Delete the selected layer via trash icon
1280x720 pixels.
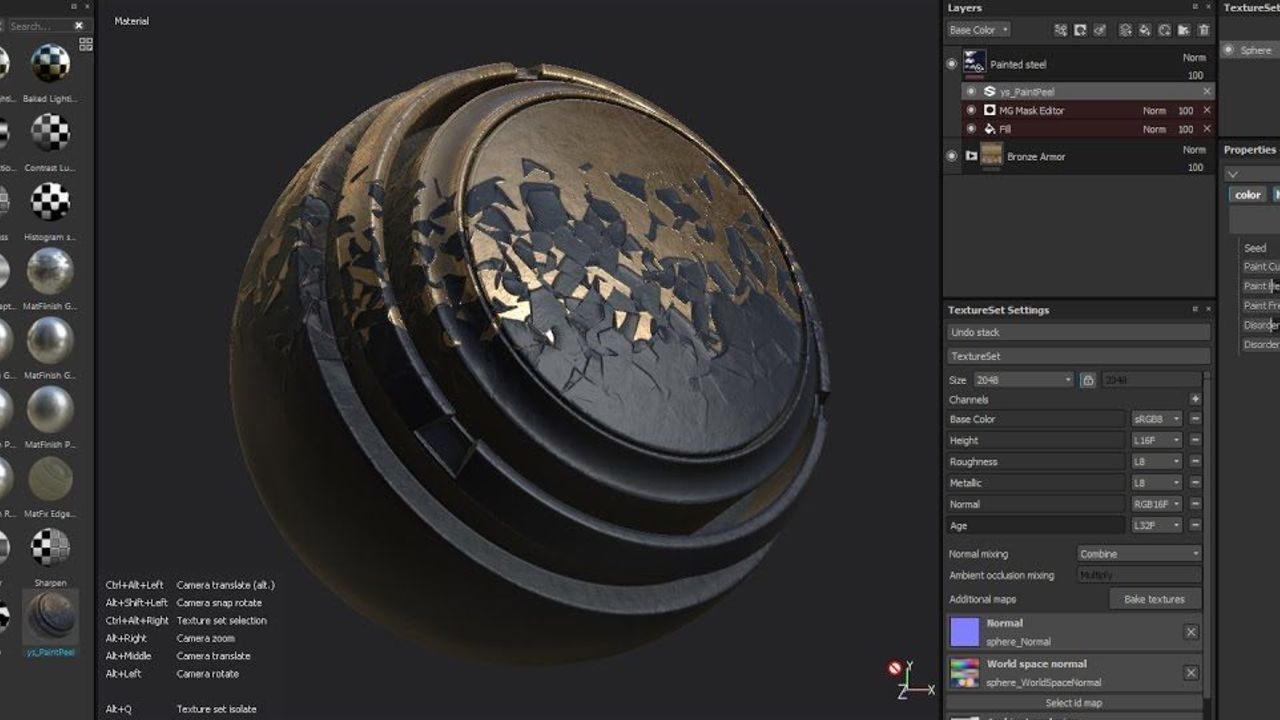tap(1205, 30)
